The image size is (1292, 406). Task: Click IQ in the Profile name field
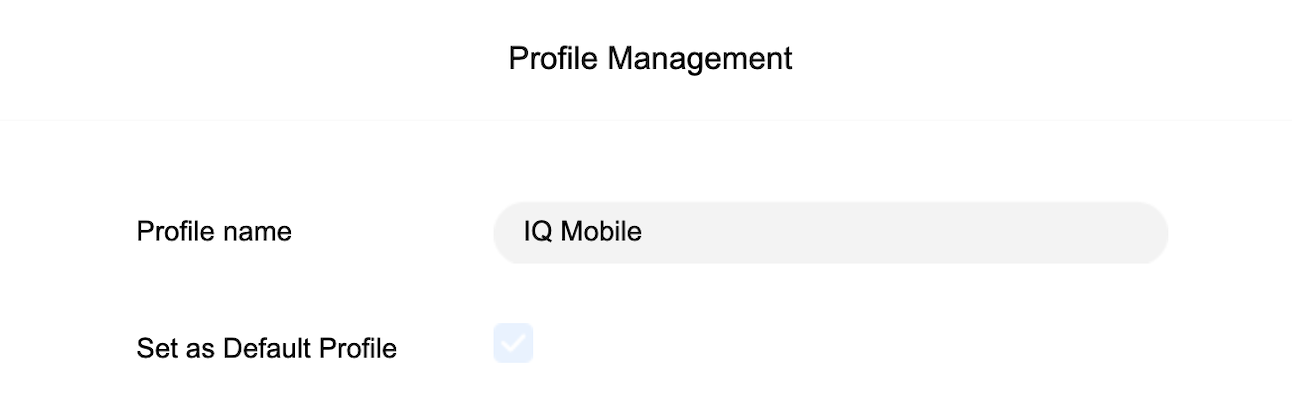coord(537,233)
